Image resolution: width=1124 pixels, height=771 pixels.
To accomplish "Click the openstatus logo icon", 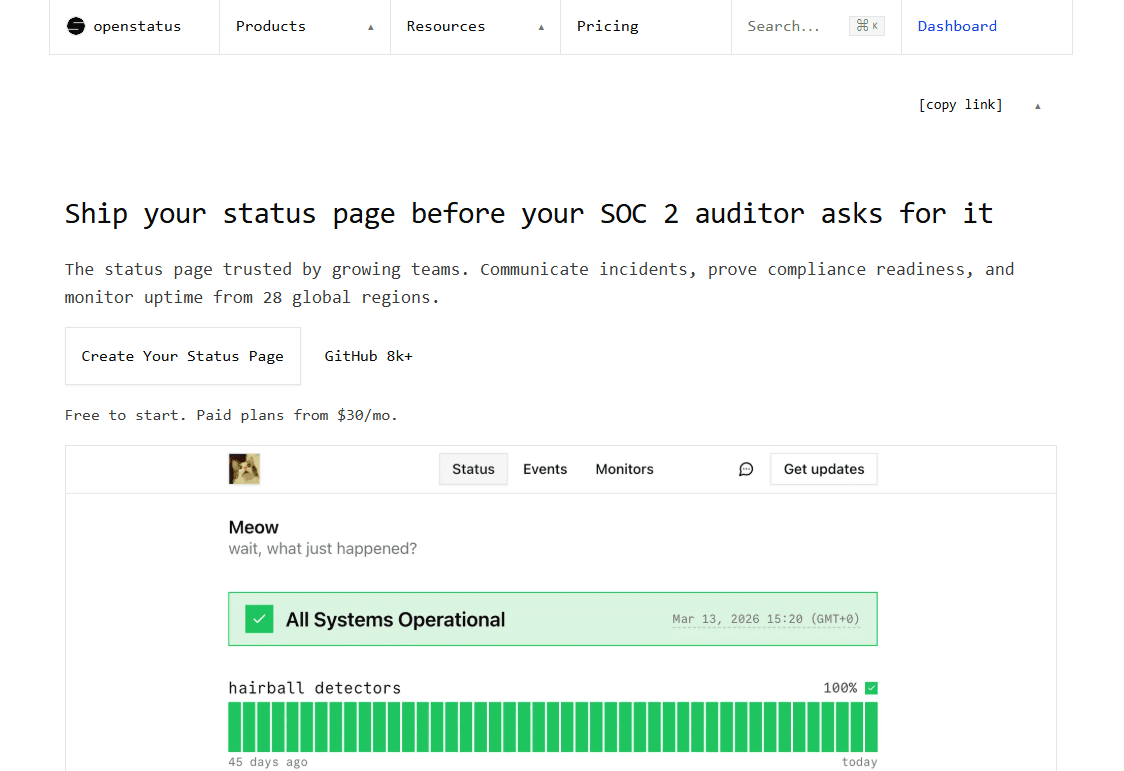I will 75,27.
